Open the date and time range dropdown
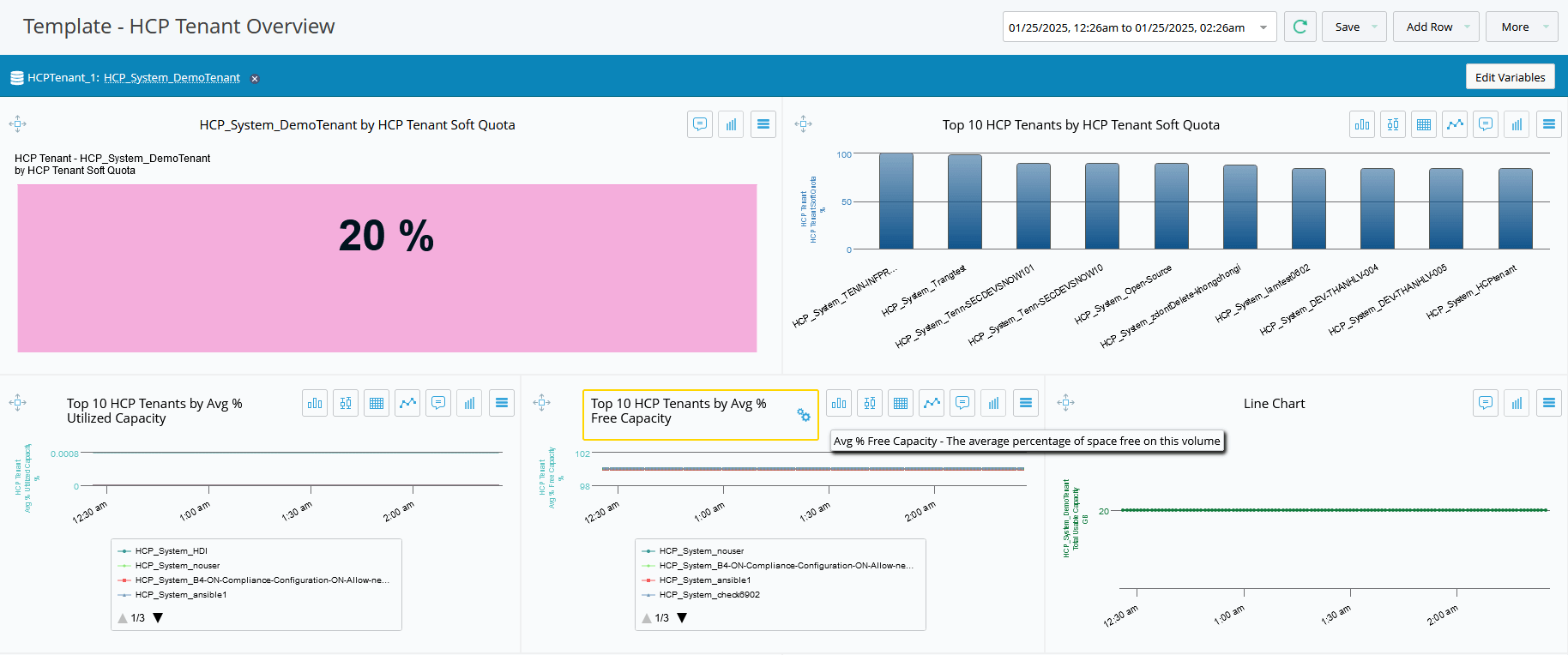Viewport: 1568px width, 655px height. click(1139, 27)
